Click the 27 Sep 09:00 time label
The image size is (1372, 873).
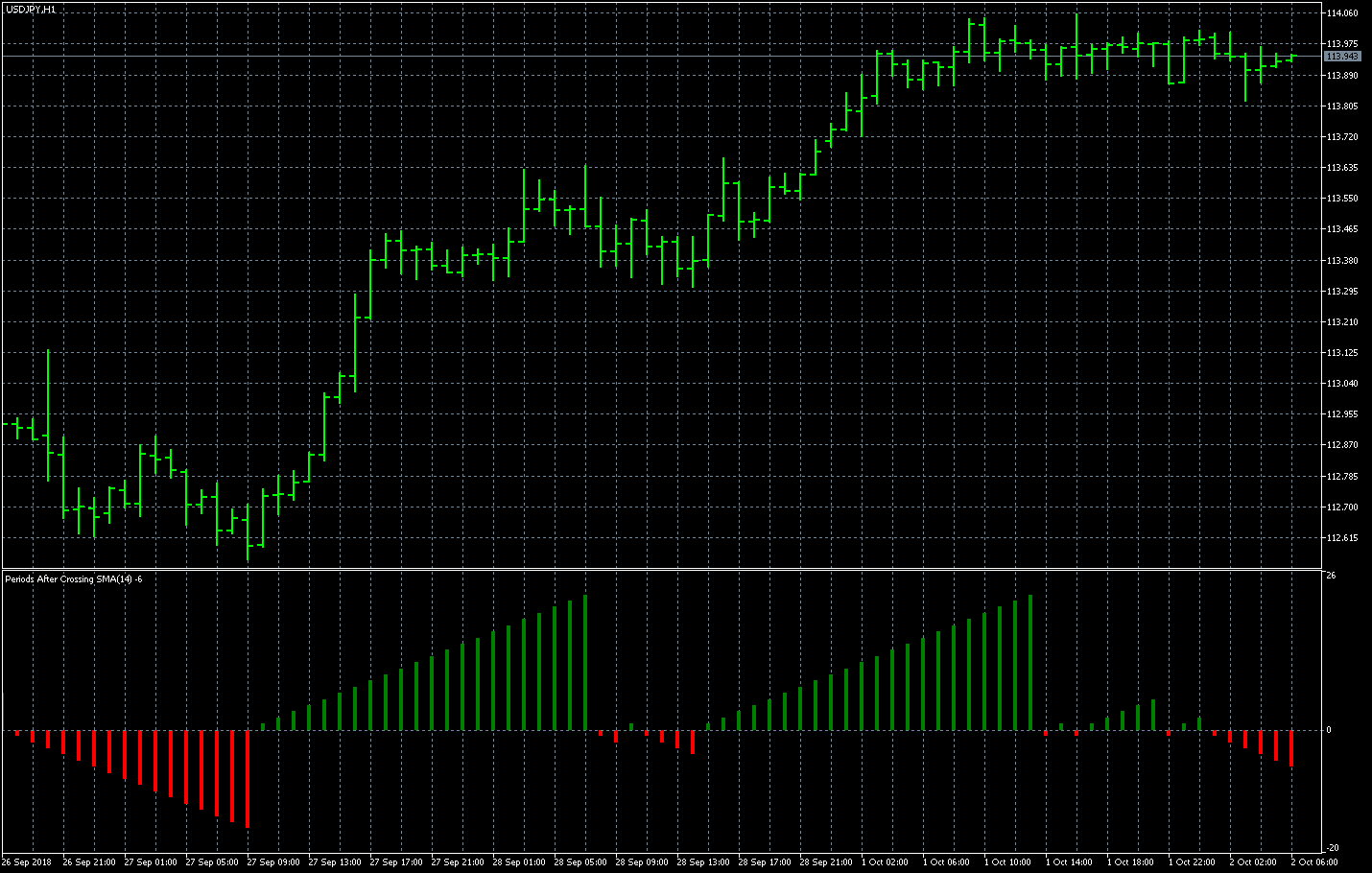click(x=273, y=862)
